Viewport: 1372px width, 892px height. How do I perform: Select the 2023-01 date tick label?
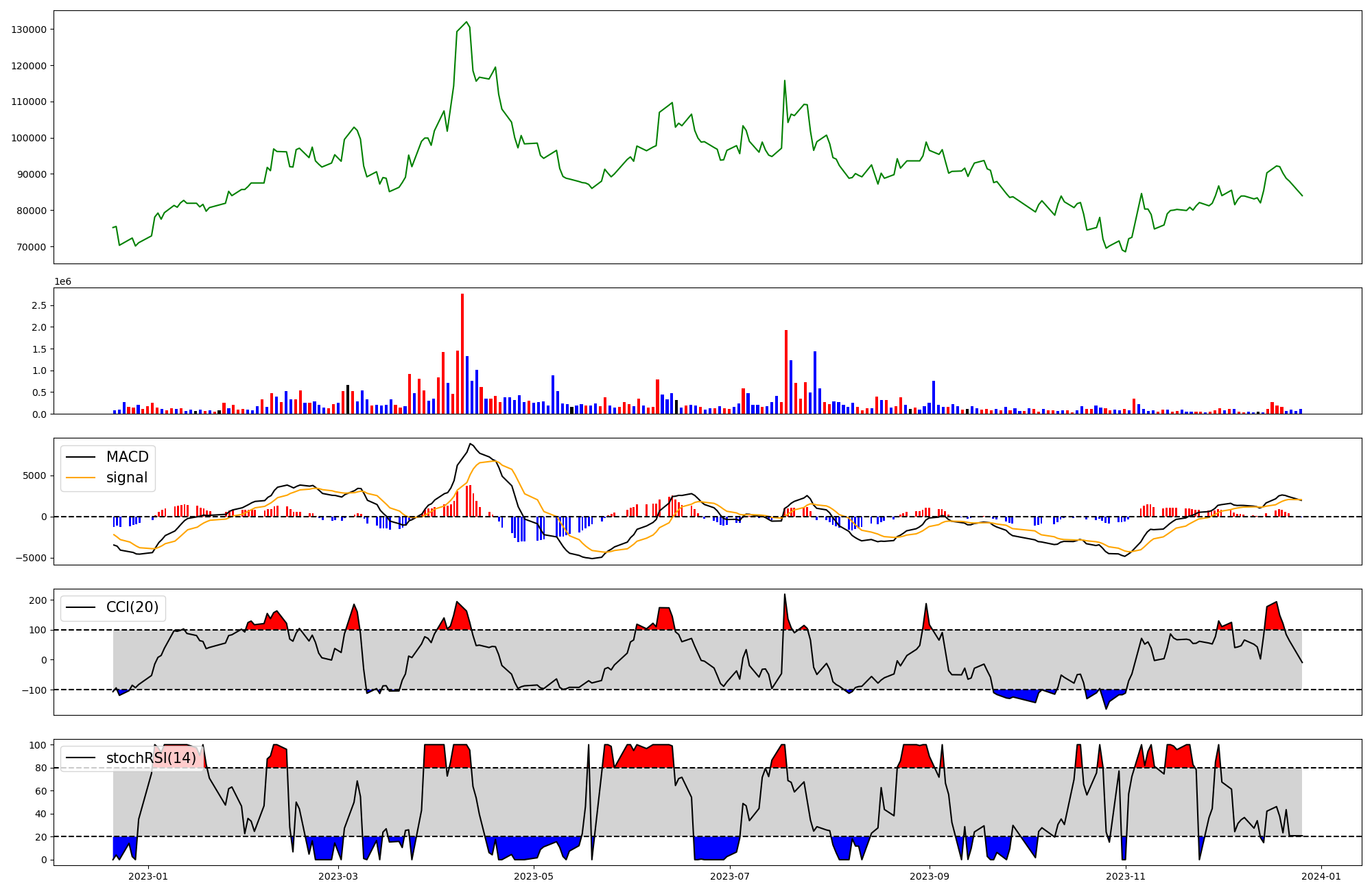(x=148, y=876)
